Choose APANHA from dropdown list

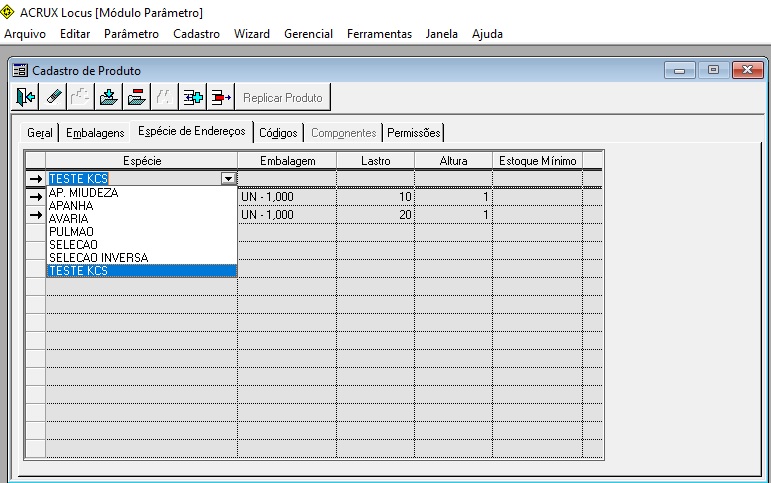142,206
